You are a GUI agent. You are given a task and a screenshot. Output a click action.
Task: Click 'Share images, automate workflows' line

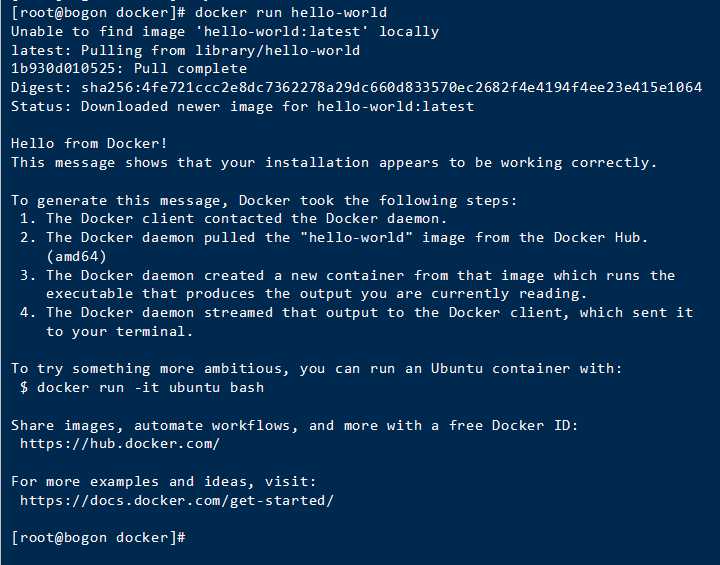[295, 425]
